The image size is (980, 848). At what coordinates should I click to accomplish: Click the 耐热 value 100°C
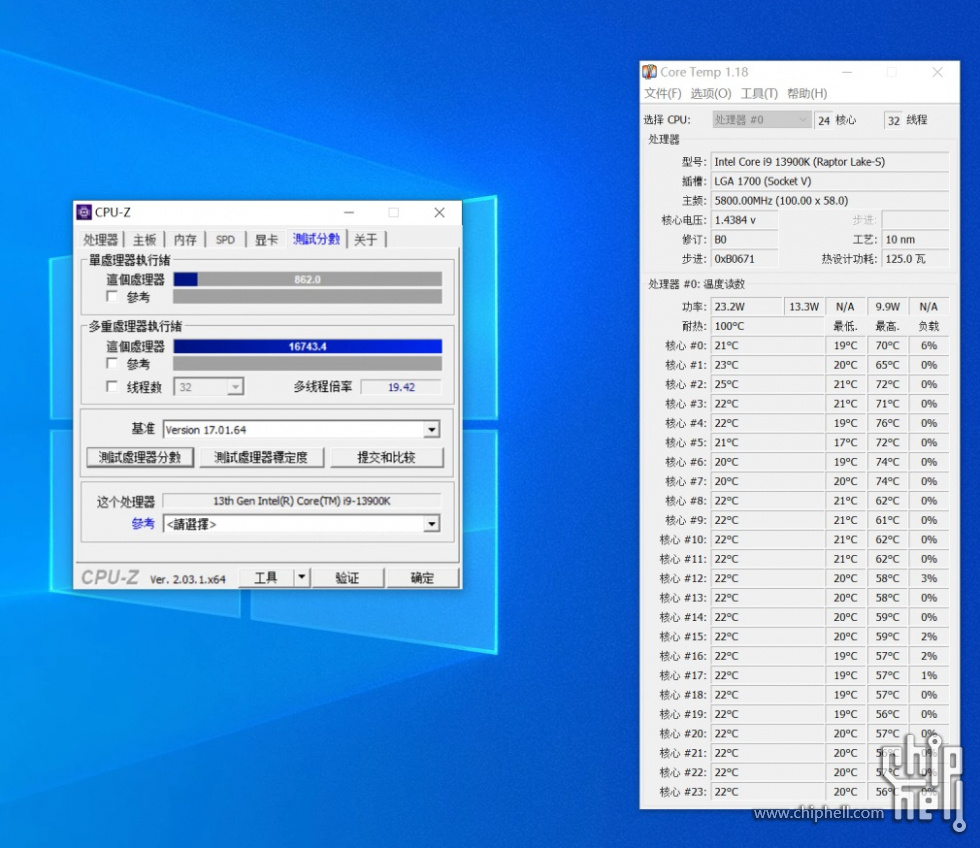[767, 326]
